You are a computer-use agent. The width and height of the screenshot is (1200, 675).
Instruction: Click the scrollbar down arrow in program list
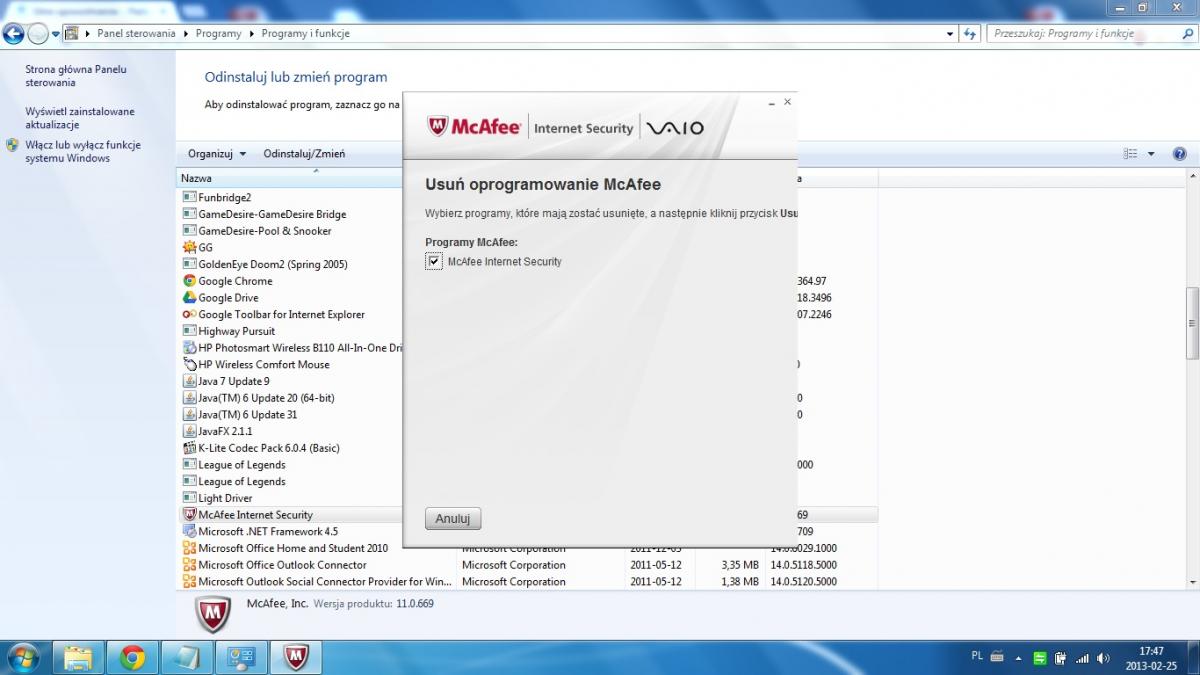pos(1192,582)
